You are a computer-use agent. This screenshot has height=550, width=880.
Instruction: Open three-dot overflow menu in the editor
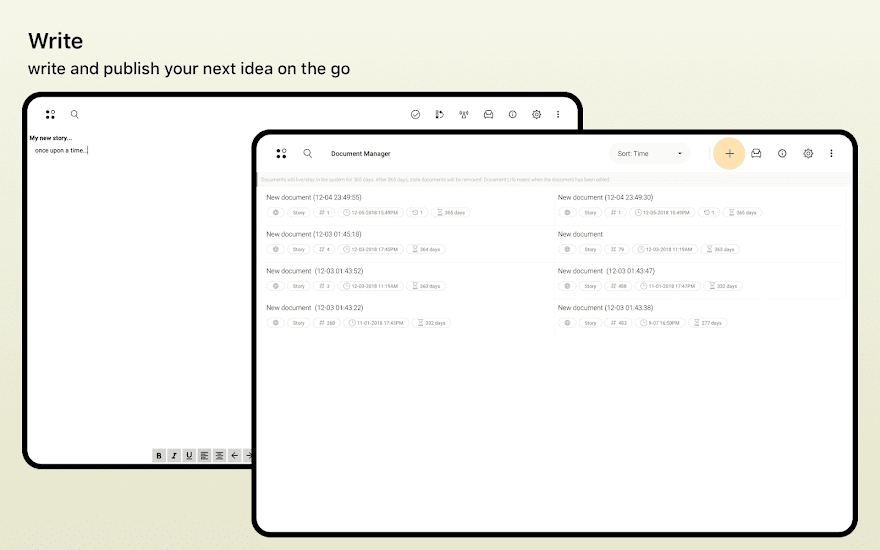tap(558, 115)
